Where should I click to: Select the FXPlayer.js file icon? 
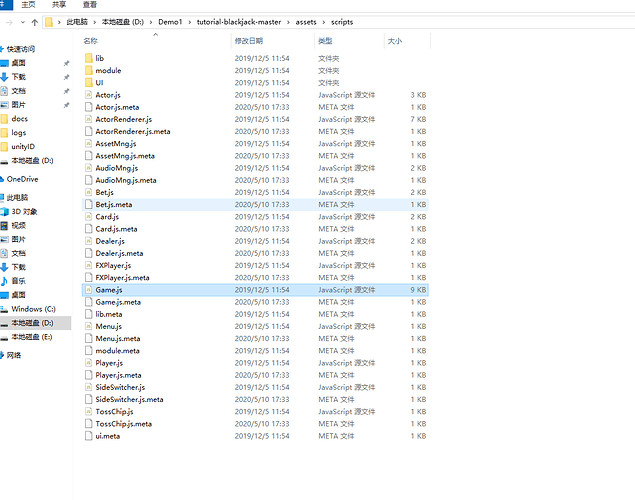89,266
